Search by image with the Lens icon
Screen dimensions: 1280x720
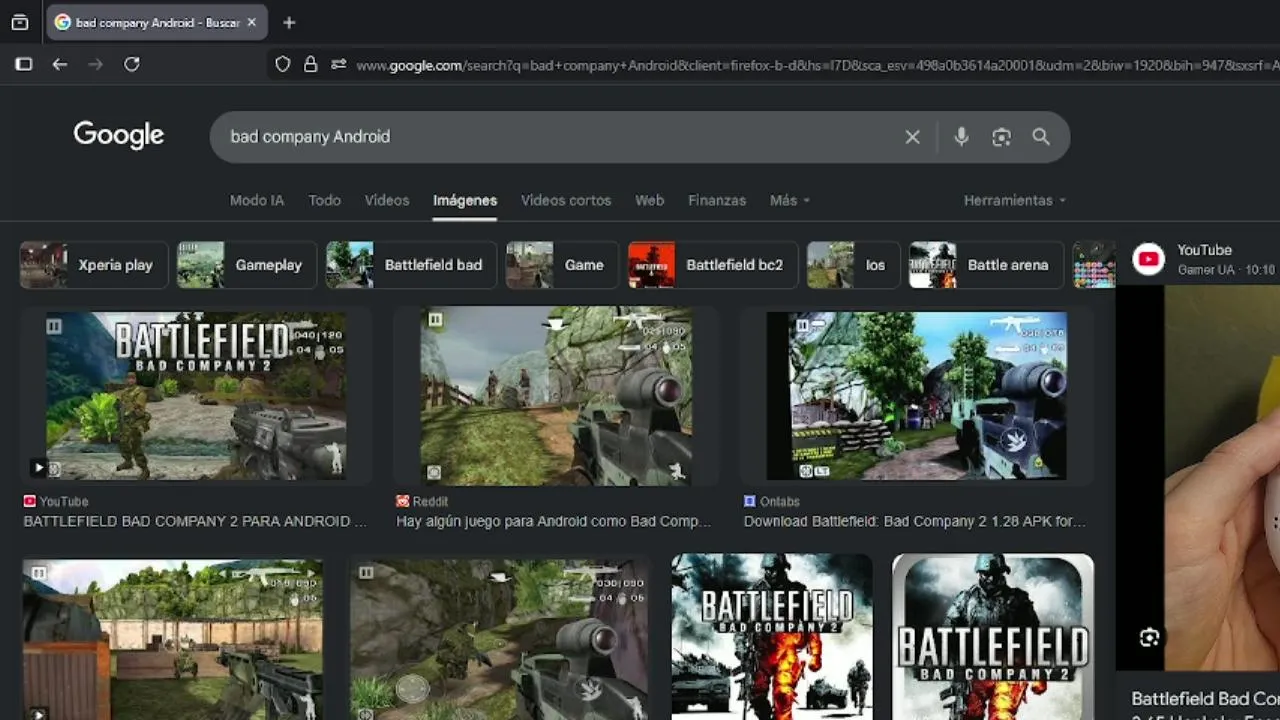[x=1001, y=137]
